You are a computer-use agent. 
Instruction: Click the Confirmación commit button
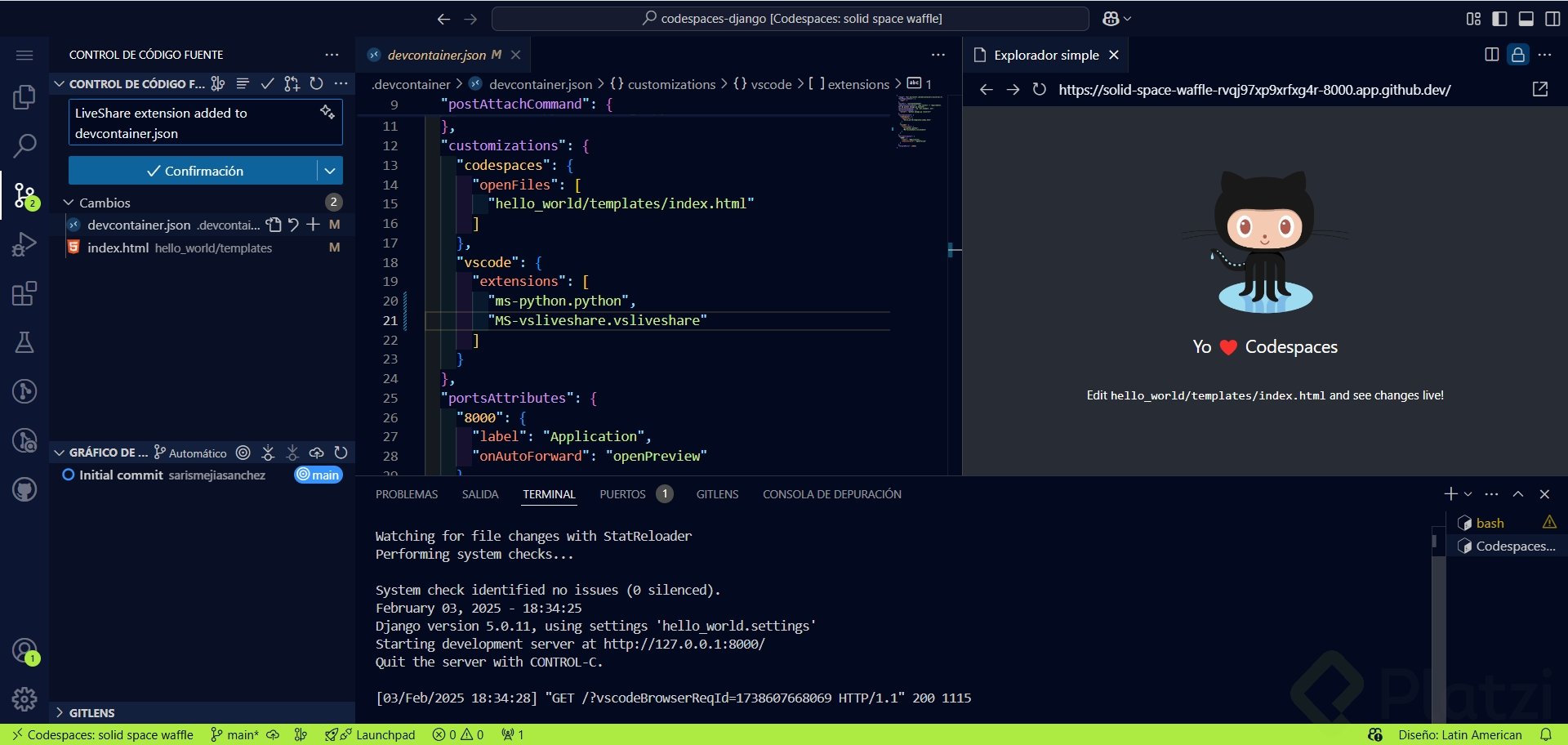[x=194, y=171]
